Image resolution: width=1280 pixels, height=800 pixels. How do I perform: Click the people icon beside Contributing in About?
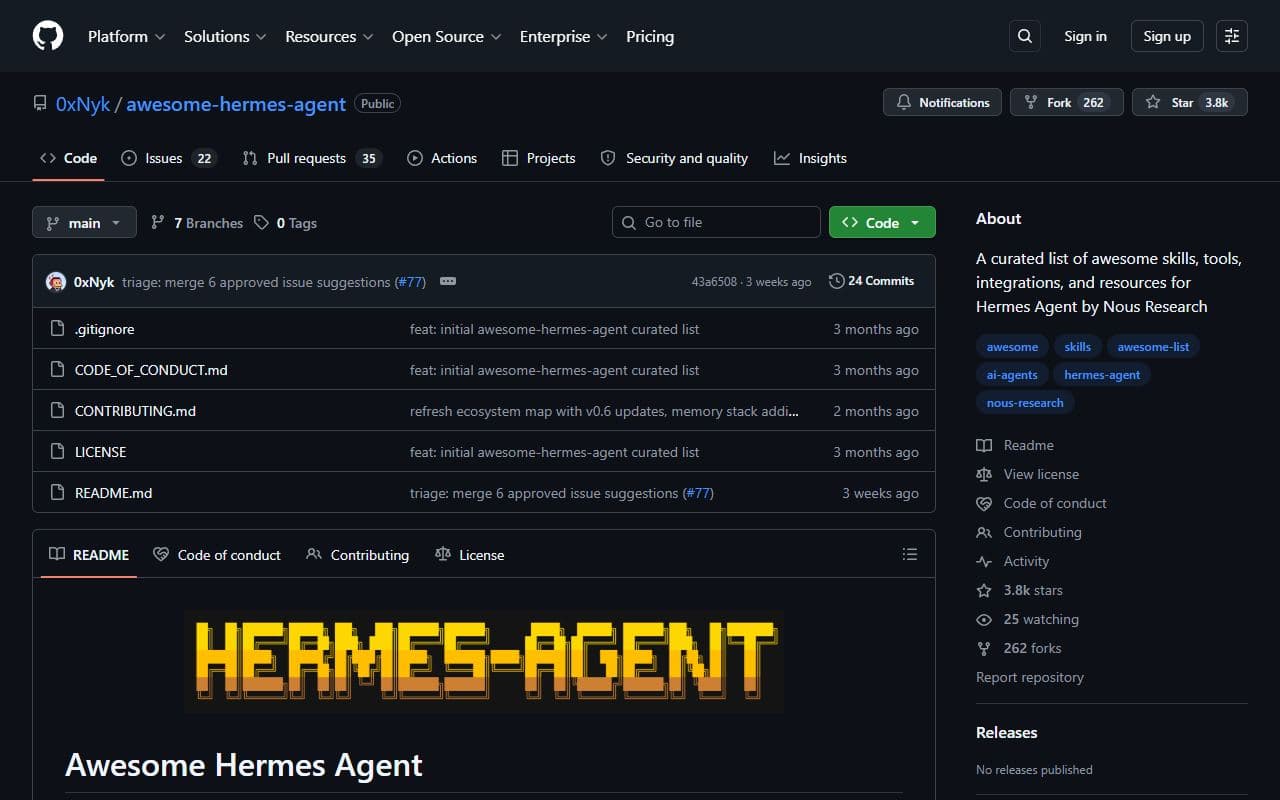click(x=984, y=532)
